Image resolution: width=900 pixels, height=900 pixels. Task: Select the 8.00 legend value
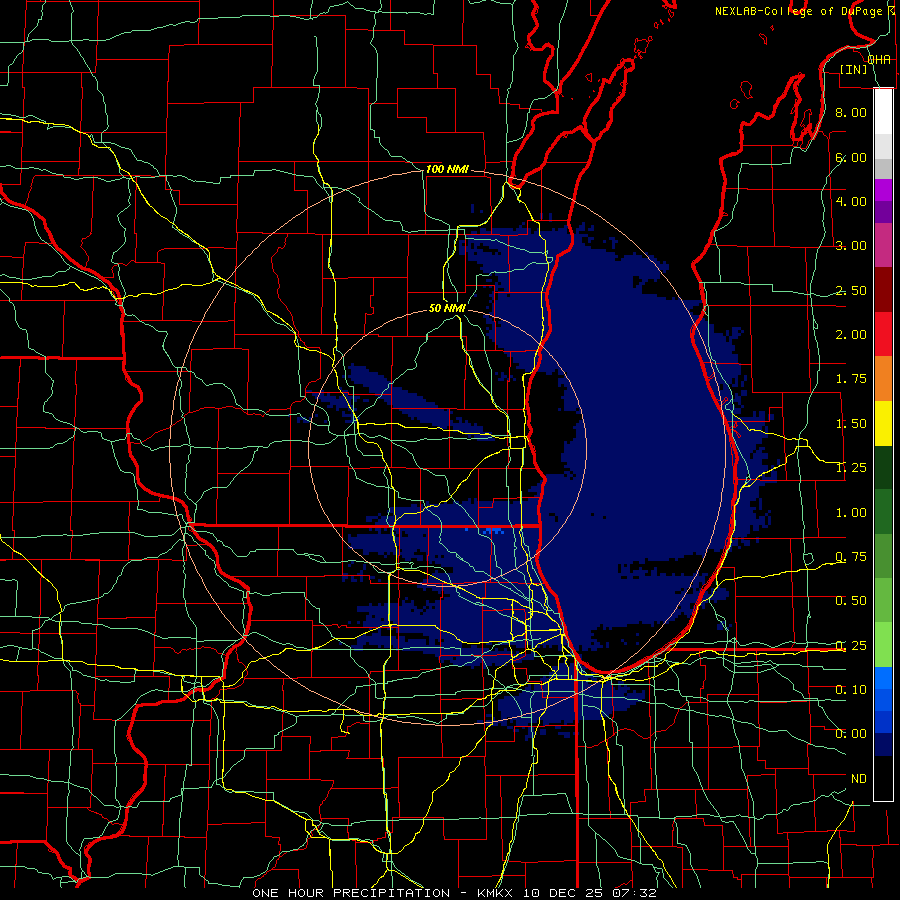tap(851, 112)
